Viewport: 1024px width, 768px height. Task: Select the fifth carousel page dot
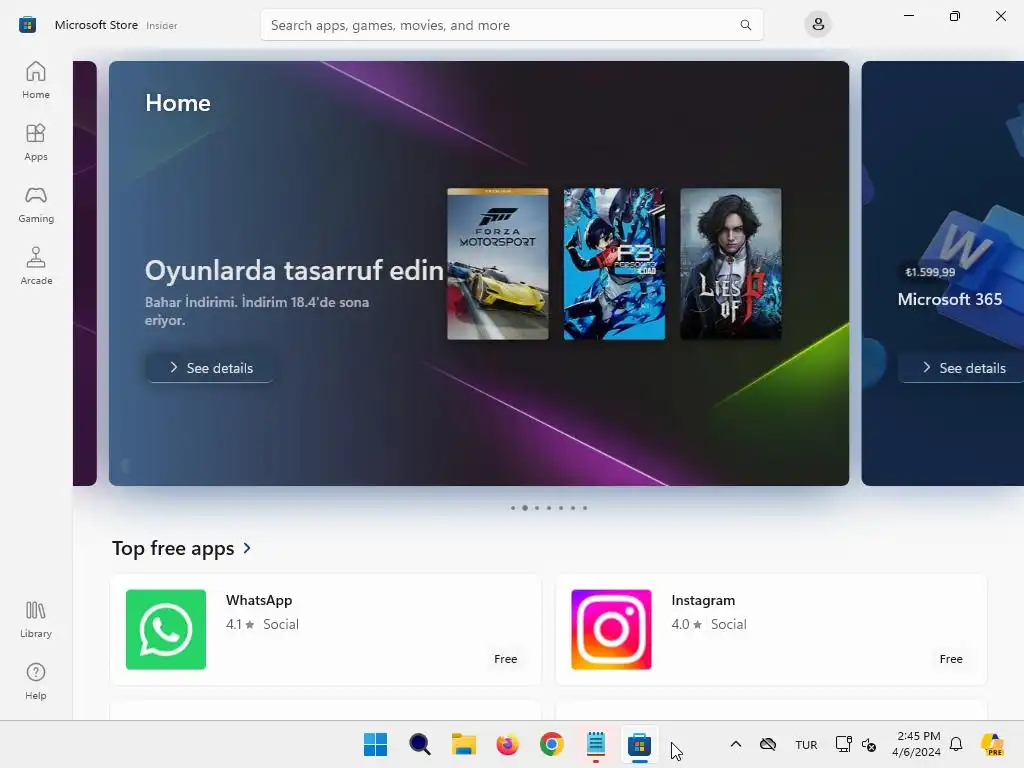pyautogui.click(x=561, y=507)
